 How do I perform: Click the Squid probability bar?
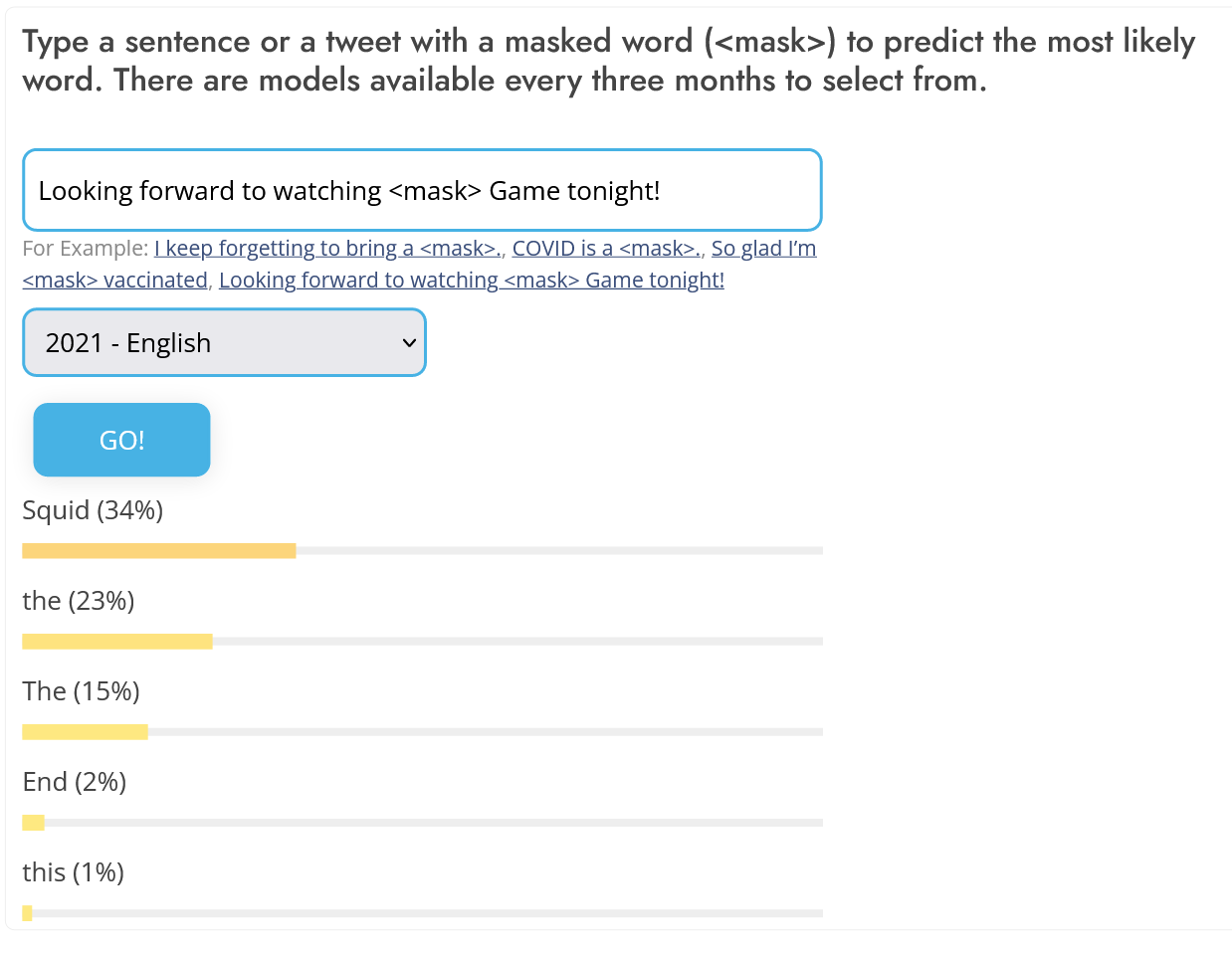159,551
